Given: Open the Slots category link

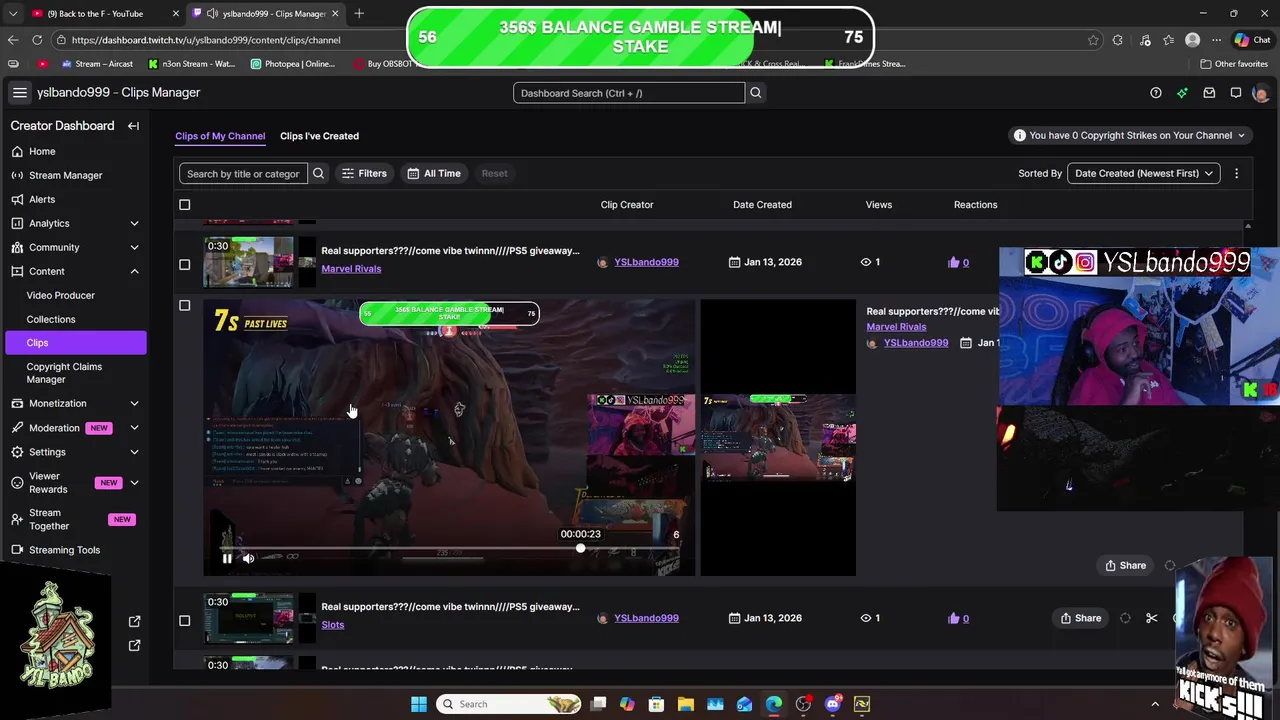Looking at the screenshot, I should 332,625.
